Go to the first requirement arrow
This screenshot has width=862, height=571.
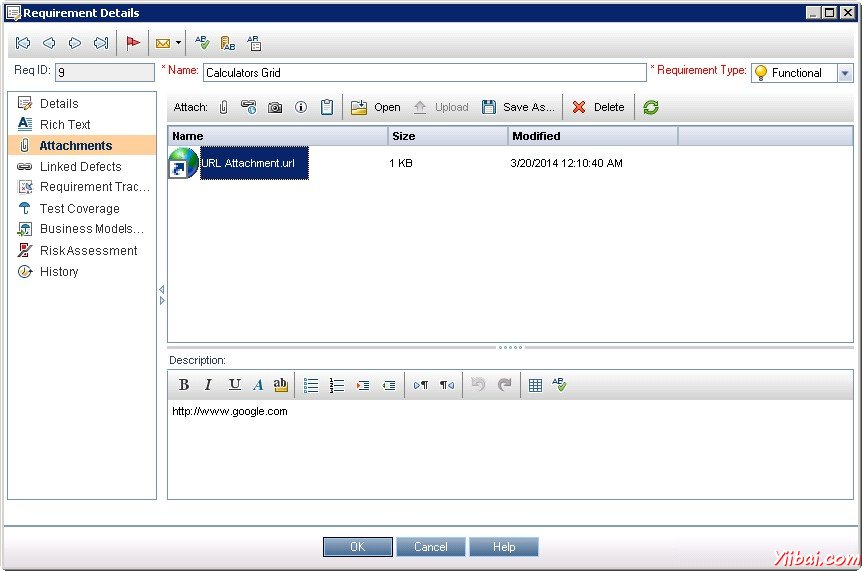tap(23, 43)
